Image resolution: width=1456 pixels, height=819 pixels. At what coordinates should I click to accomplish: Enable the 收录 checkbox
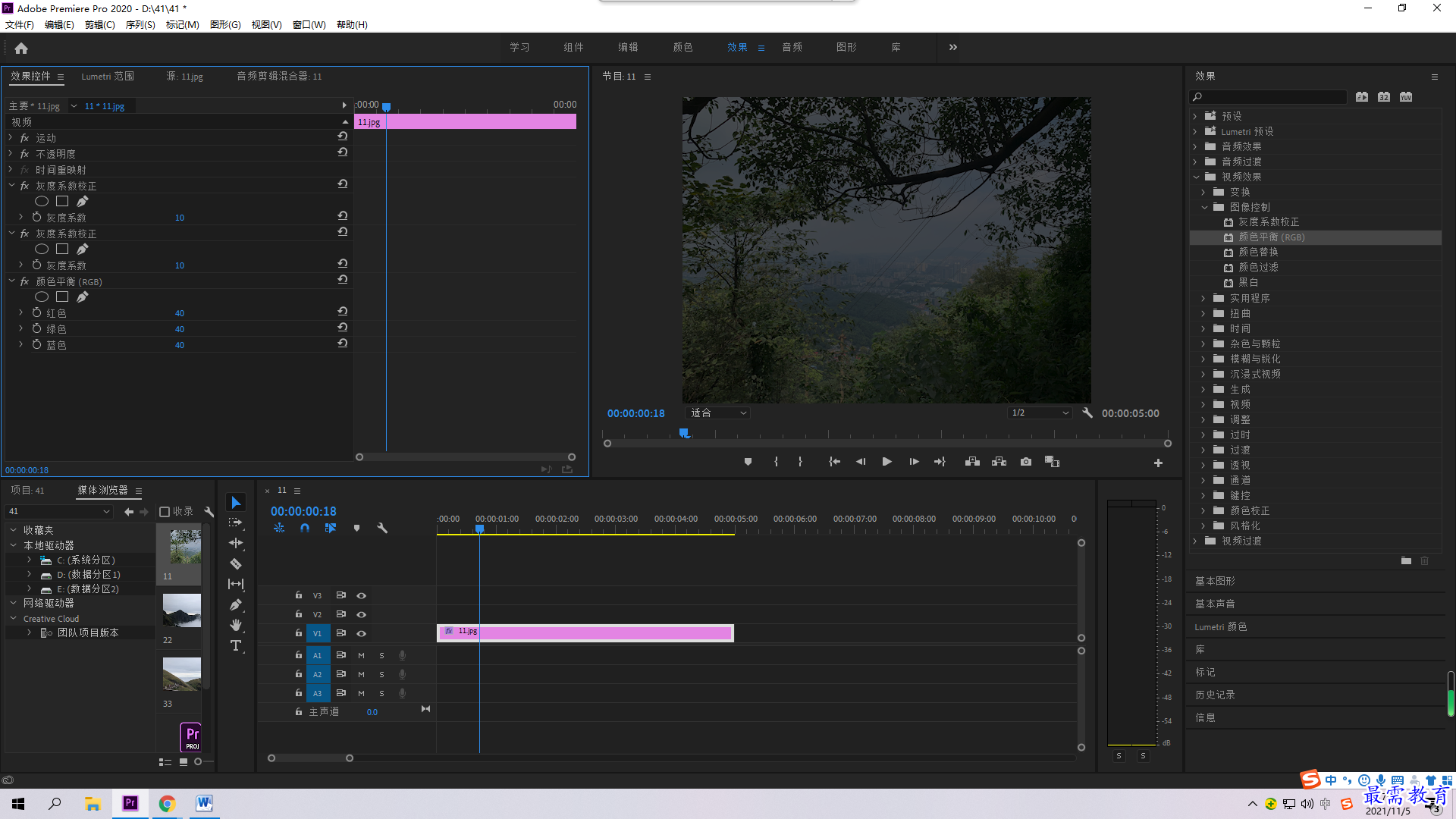(x=164, y=512)
